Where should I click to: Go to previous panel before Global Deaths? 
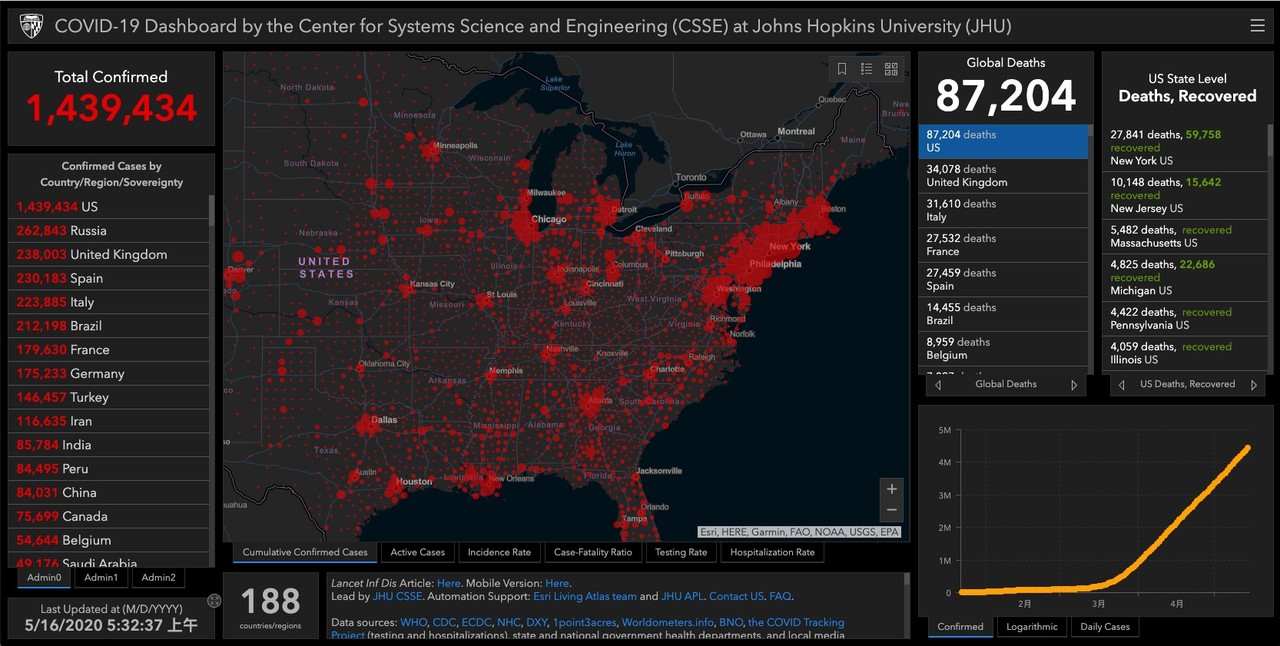coord(938,385)
